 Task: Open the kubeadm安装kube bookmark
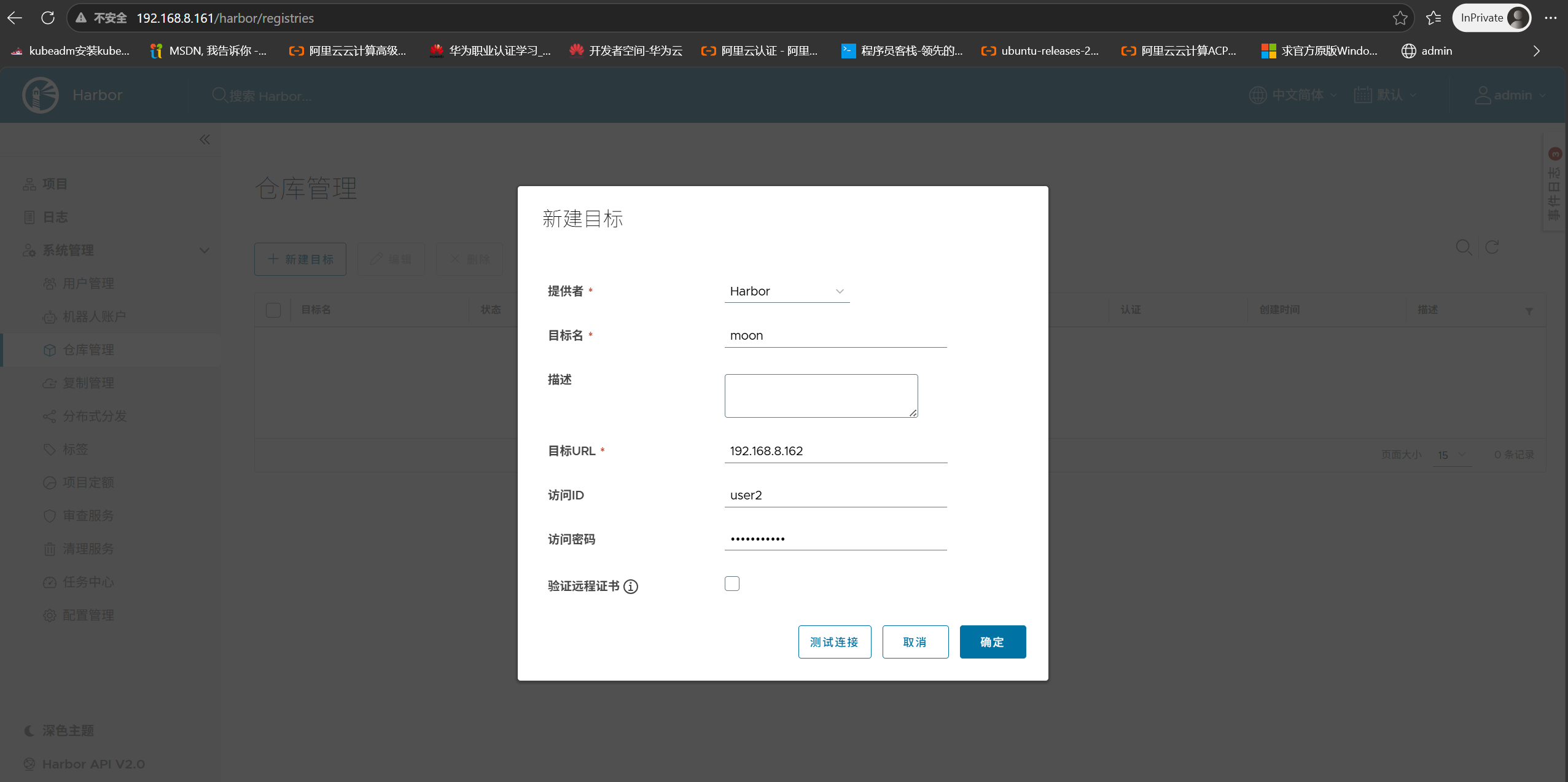click(x=70, y=51)
